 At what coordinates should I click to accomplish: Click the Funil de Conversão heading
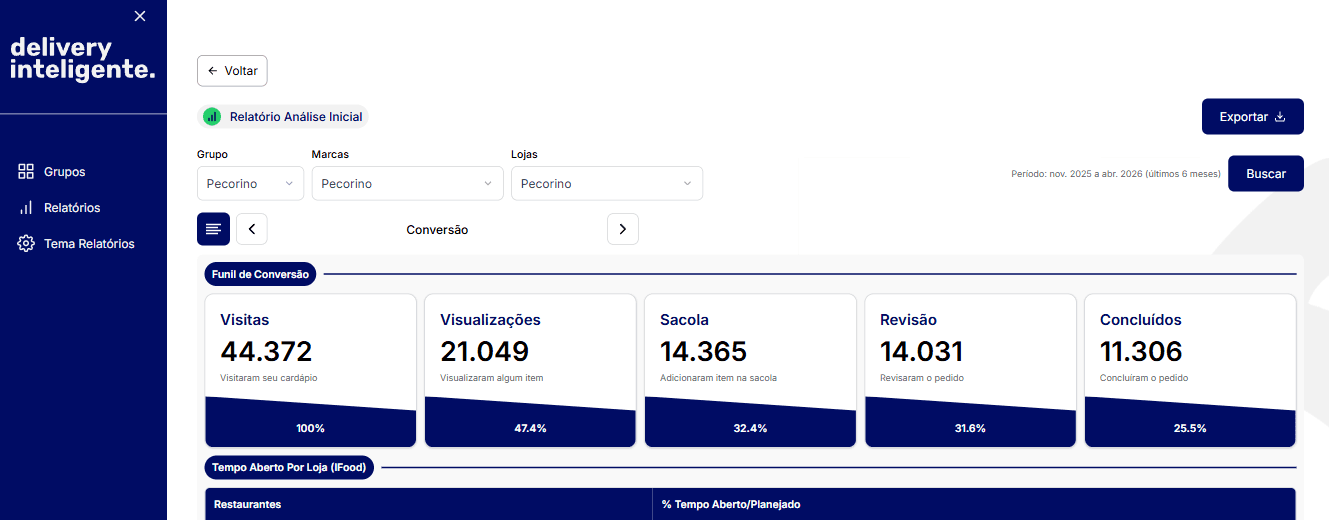pos(261,273)
